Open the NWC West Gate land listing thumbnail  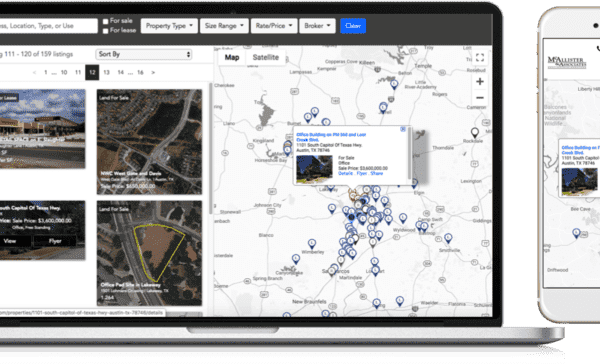click(149, 142)
